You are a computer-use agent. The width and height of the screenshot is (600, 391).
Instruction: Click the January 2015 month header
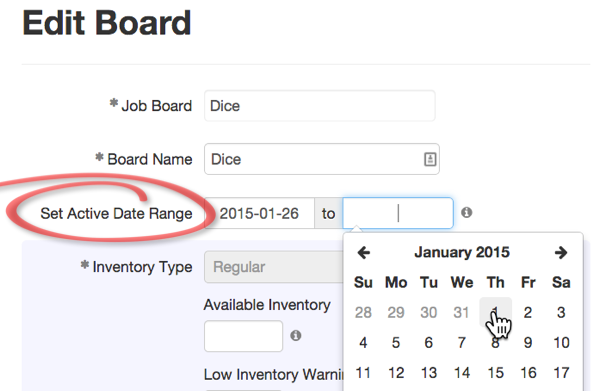click(x=462, y=253)
